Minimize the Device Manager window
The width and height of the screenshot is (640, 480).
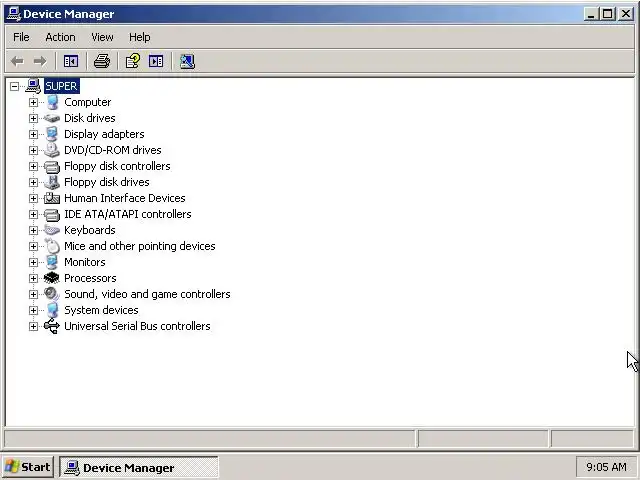591,14
